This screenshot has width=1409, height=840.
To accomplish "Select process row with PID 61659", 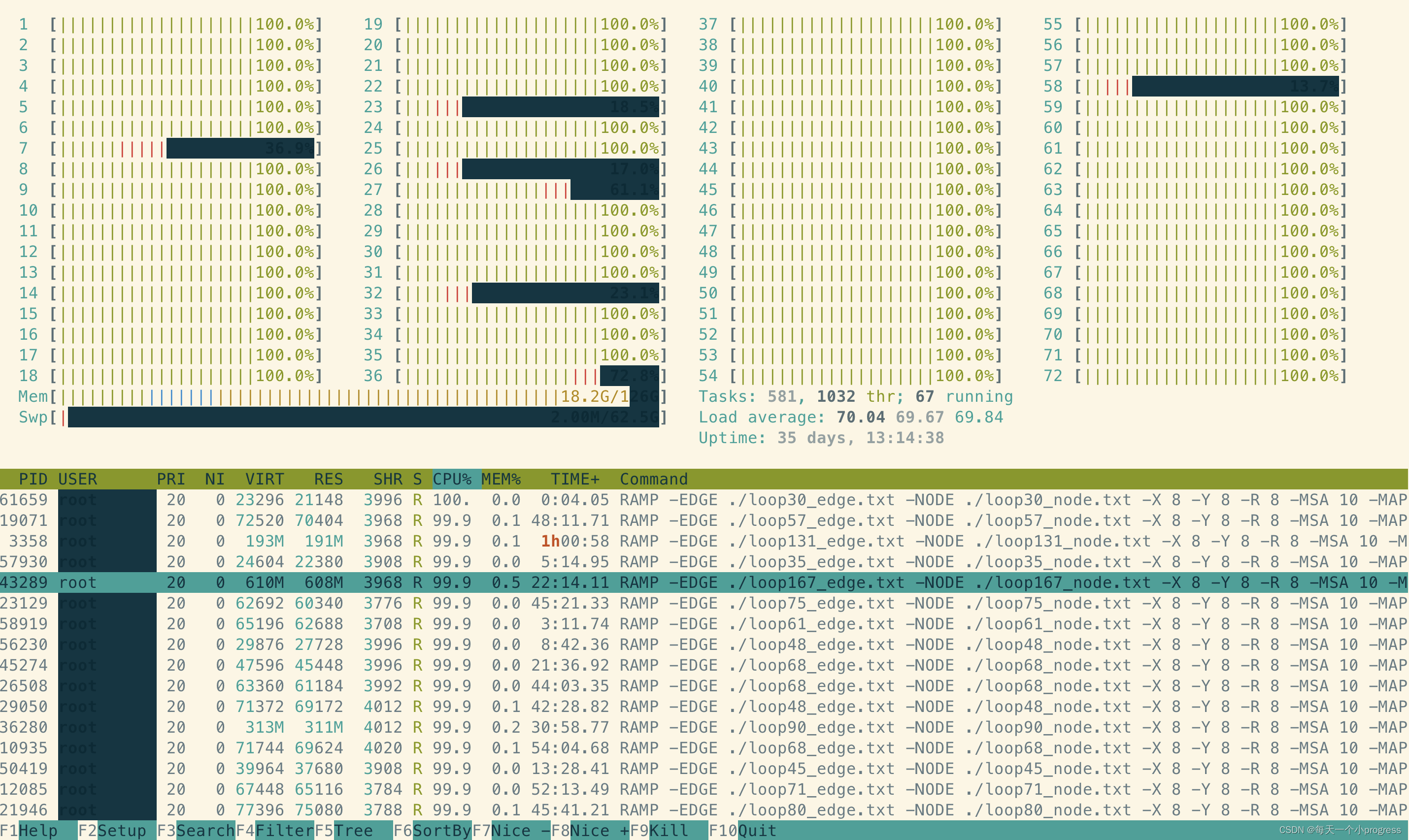I will (704, 500).
